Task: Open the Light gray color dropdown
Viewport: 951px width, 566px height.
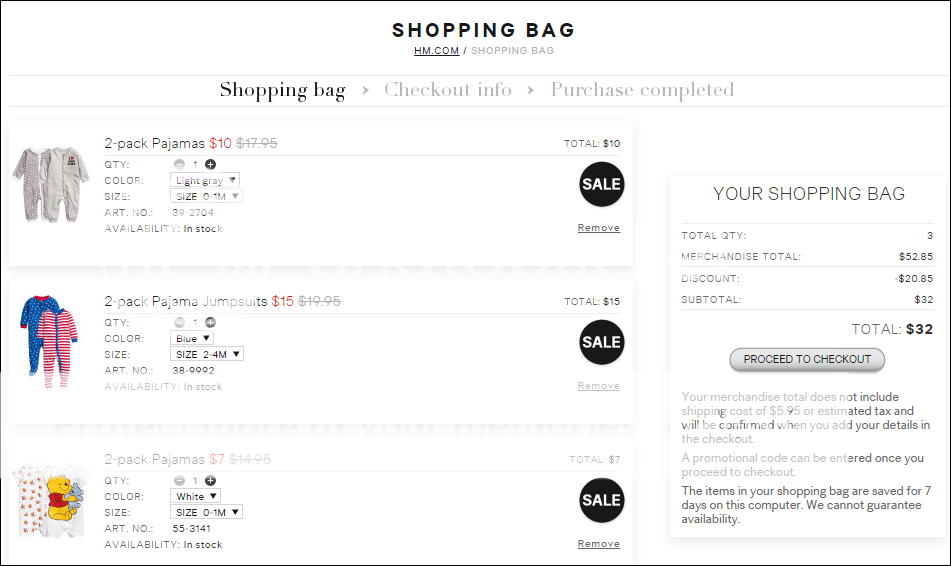Action: point(205,180)
